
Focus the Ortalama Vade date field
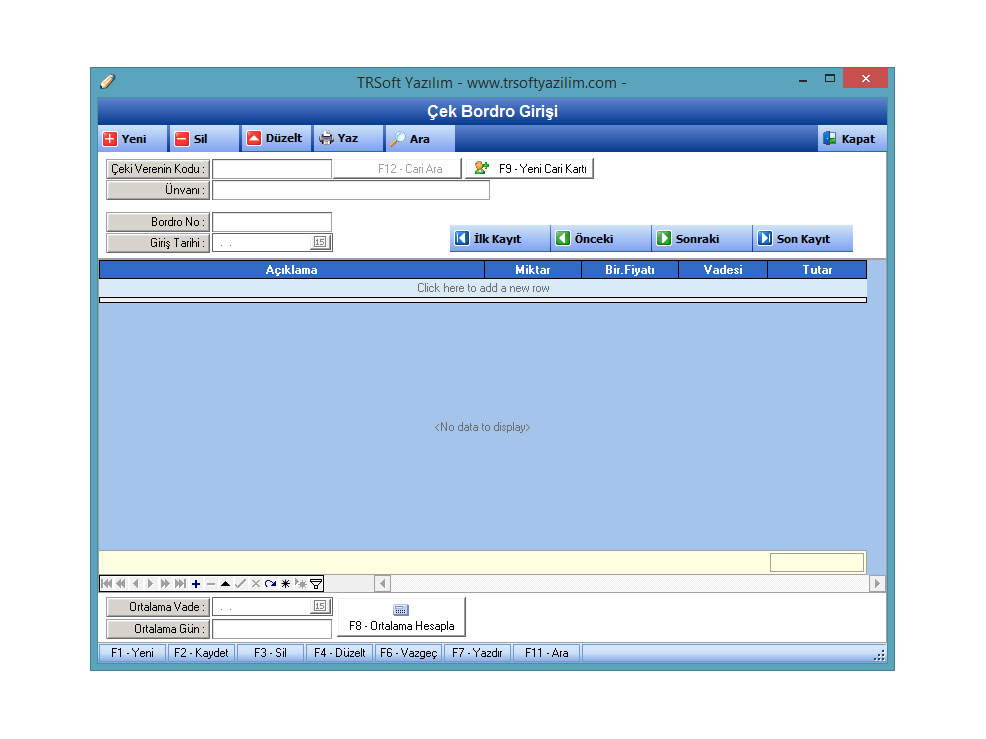tap(263, 607)
